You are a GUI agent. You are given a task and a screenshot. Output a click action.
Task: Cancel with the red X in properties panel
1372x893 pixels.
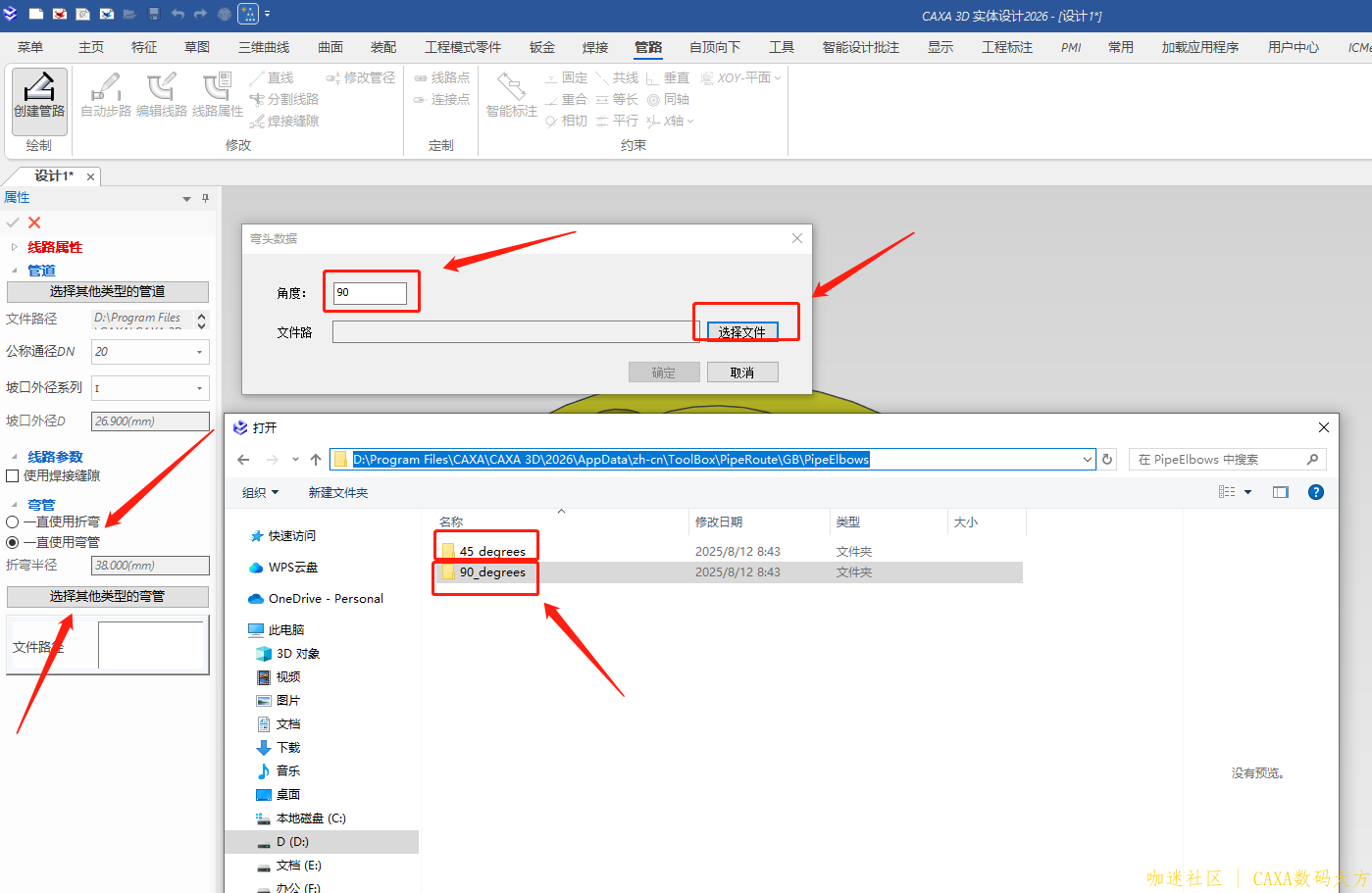pyautogui.click(x=34, y=223)
